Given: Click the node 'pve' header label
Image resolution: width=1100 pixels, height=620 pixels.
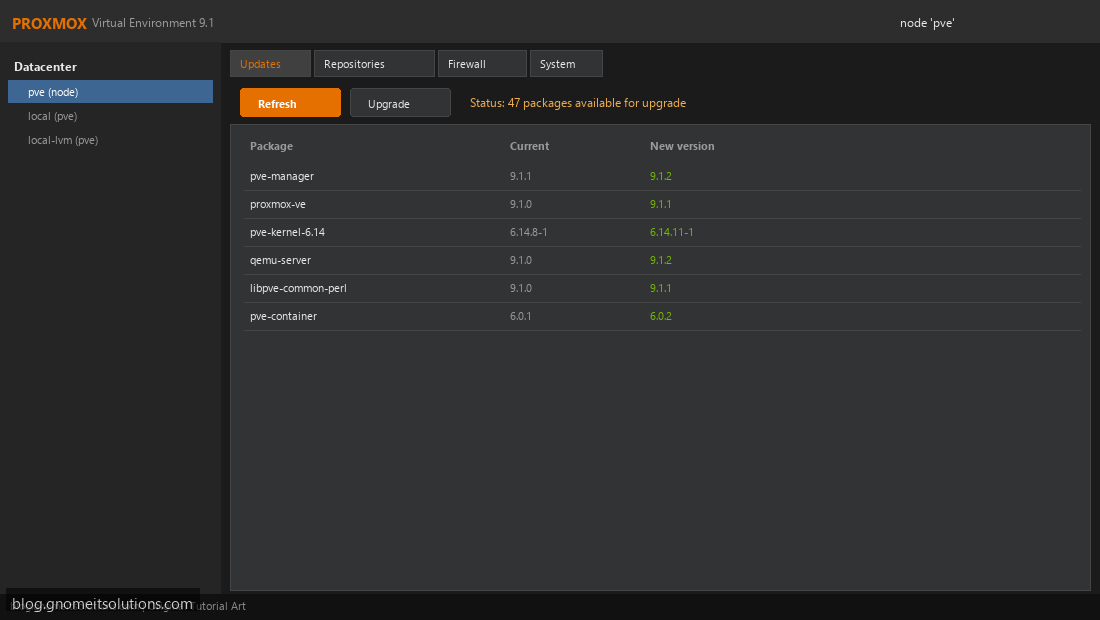Looking at the screenshot, I should 927,23.
